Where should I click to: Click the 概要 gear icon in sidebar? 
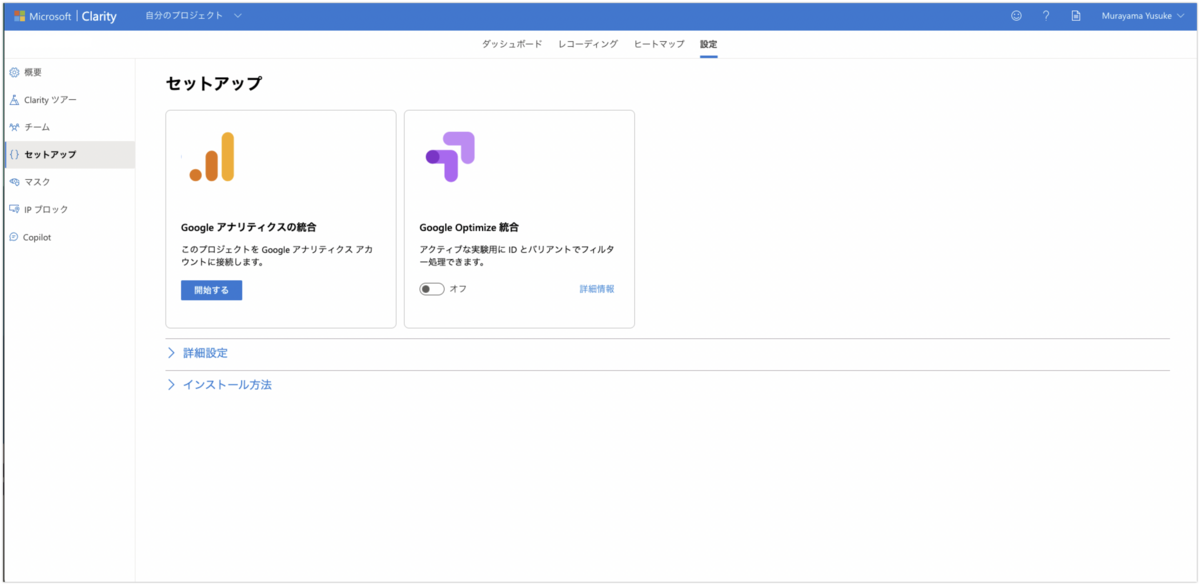(14, 73)
